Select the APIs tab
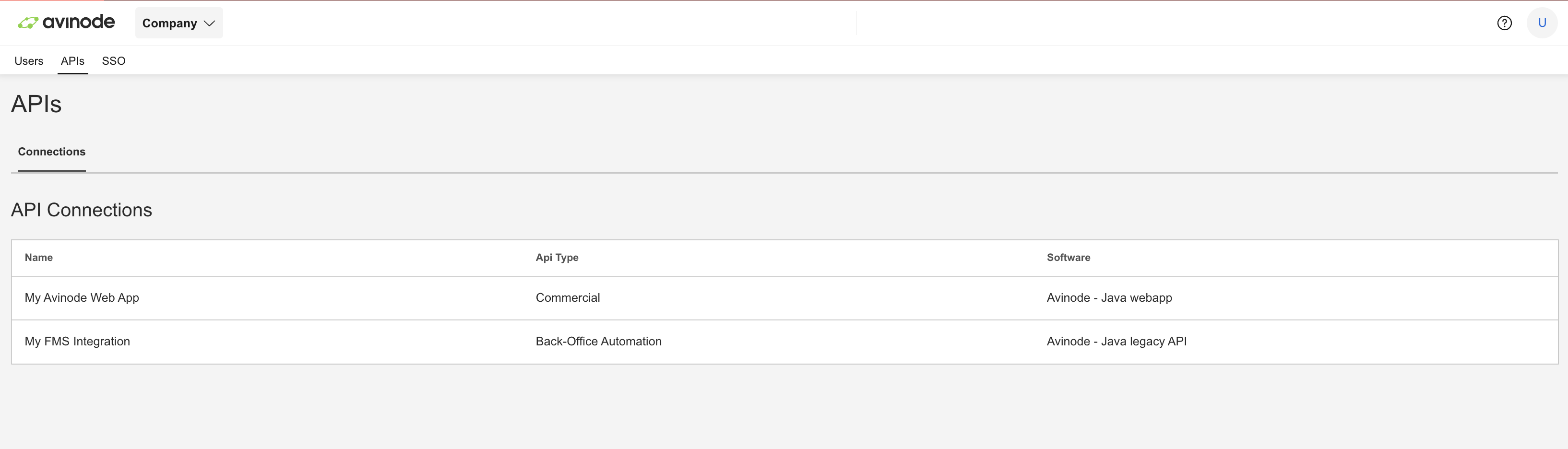 tap(72, 61)
